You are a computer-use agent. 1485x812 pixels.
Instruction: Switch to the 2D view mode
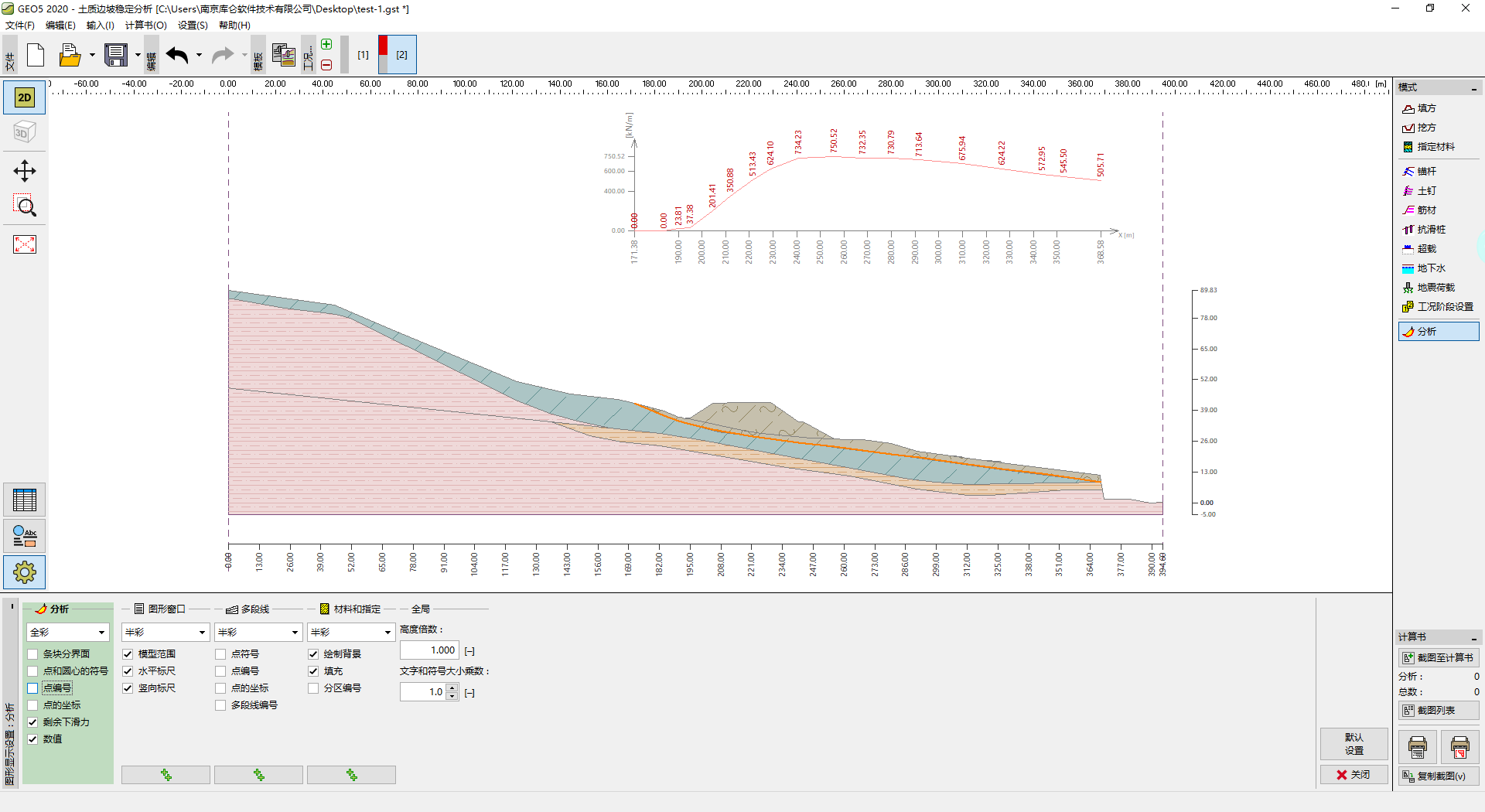click(24, 97)
